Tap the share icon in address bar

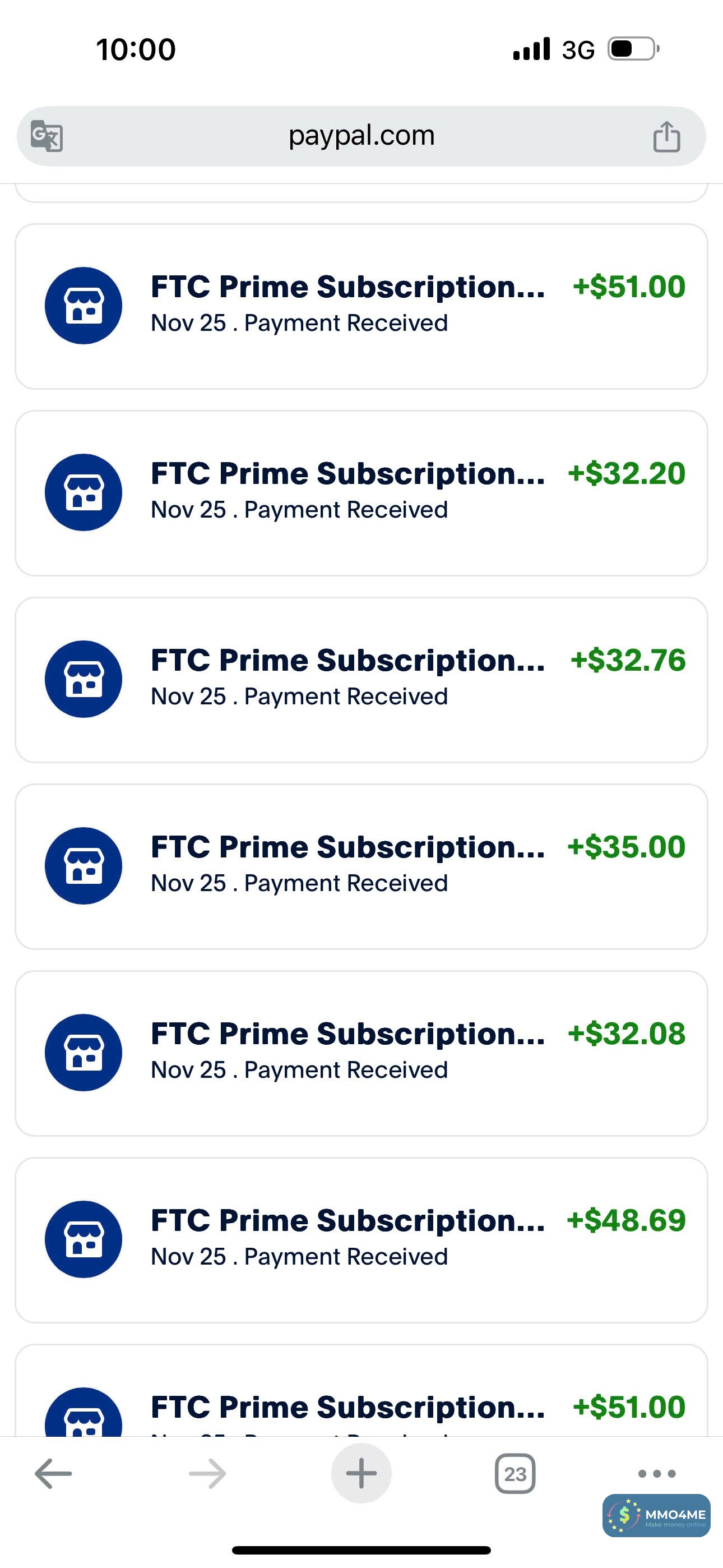click(x=666, y=136)
